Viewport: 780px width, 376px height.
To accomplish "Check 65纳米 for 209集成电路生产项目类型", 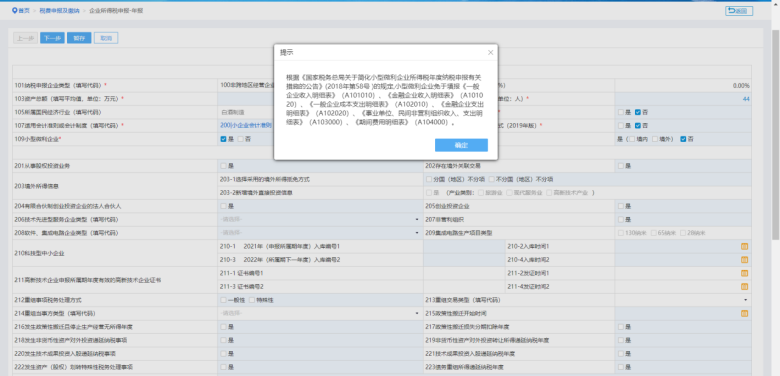I will point(654,233).
